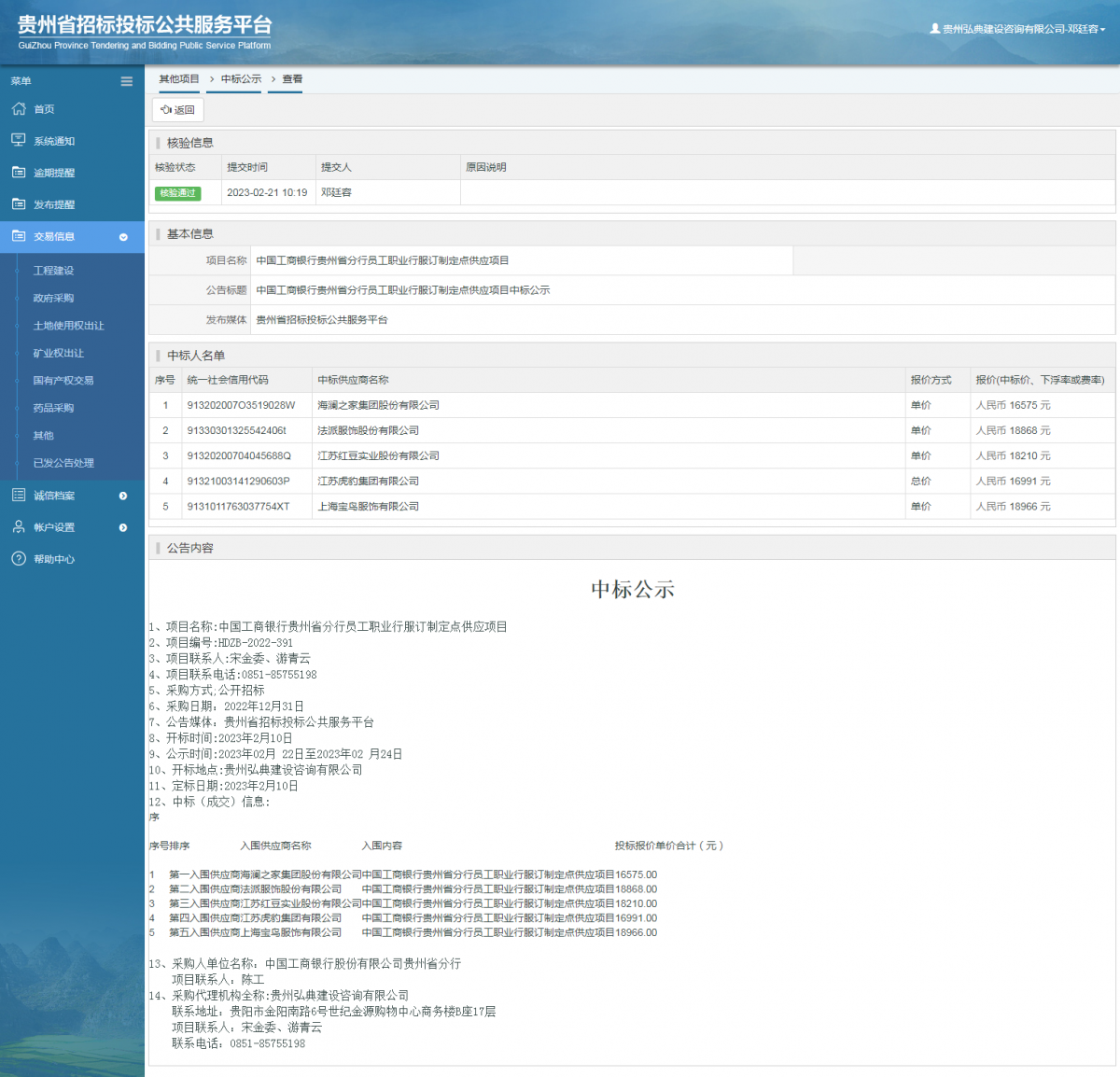This screenshot has height=1077, width=1120.
Task: Click the 中标供应商名称 column header
Action: [353, 380]
